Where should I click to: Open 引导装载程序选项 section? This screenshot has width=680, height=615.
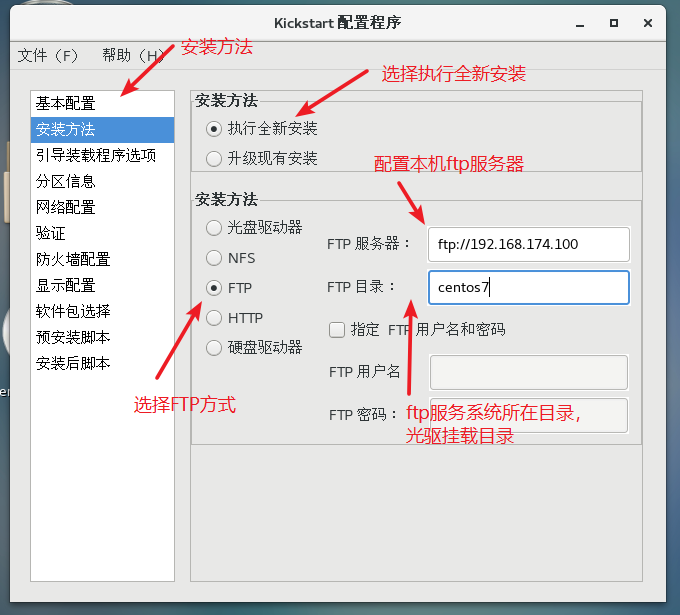(x=102, y=155)
